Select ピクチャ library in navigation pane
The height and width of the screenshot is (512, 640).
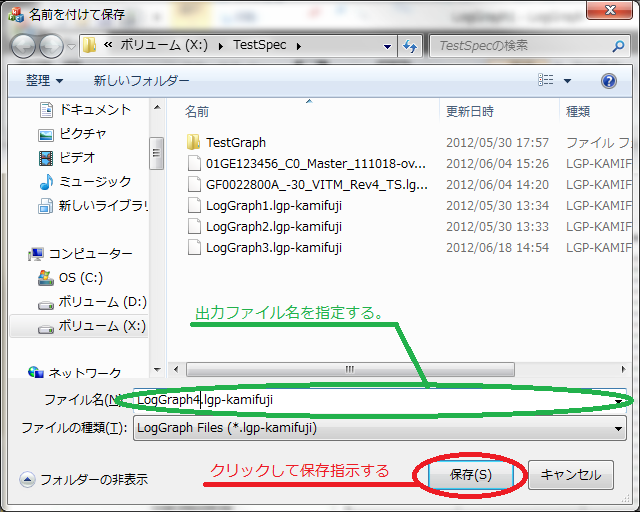point(73,134)
